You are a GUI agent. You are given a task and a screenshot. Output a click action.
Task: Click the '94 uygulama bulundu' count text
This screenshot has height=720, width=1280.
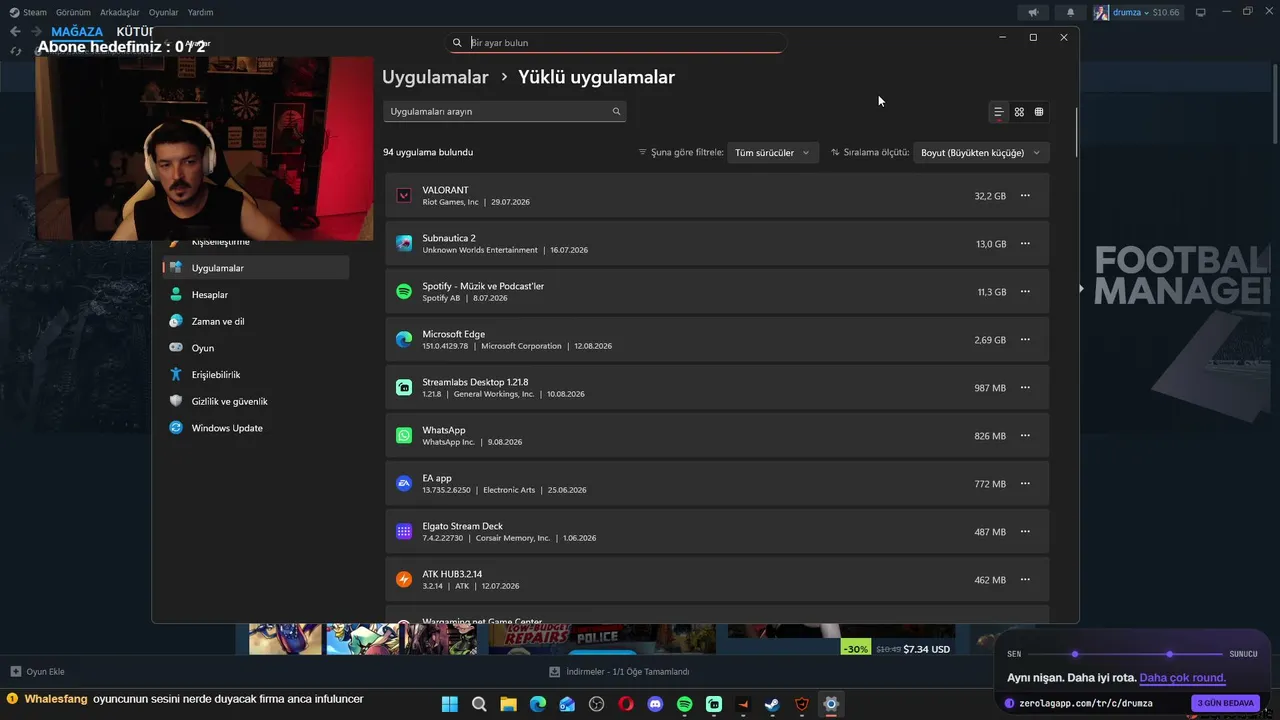(x=428, y=153)
